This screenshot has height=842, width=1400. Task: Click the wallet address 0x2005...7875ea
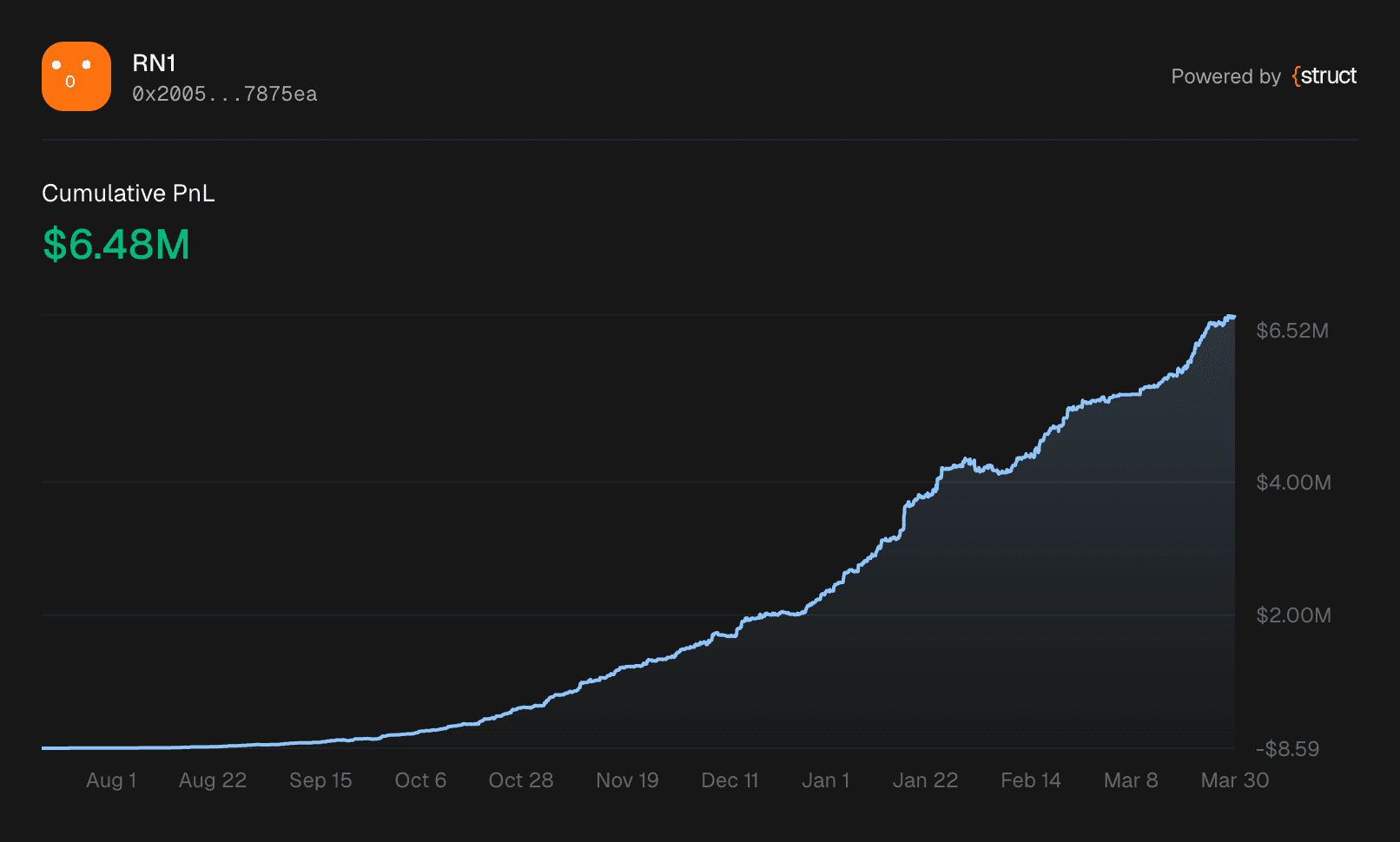click(224, 94)
